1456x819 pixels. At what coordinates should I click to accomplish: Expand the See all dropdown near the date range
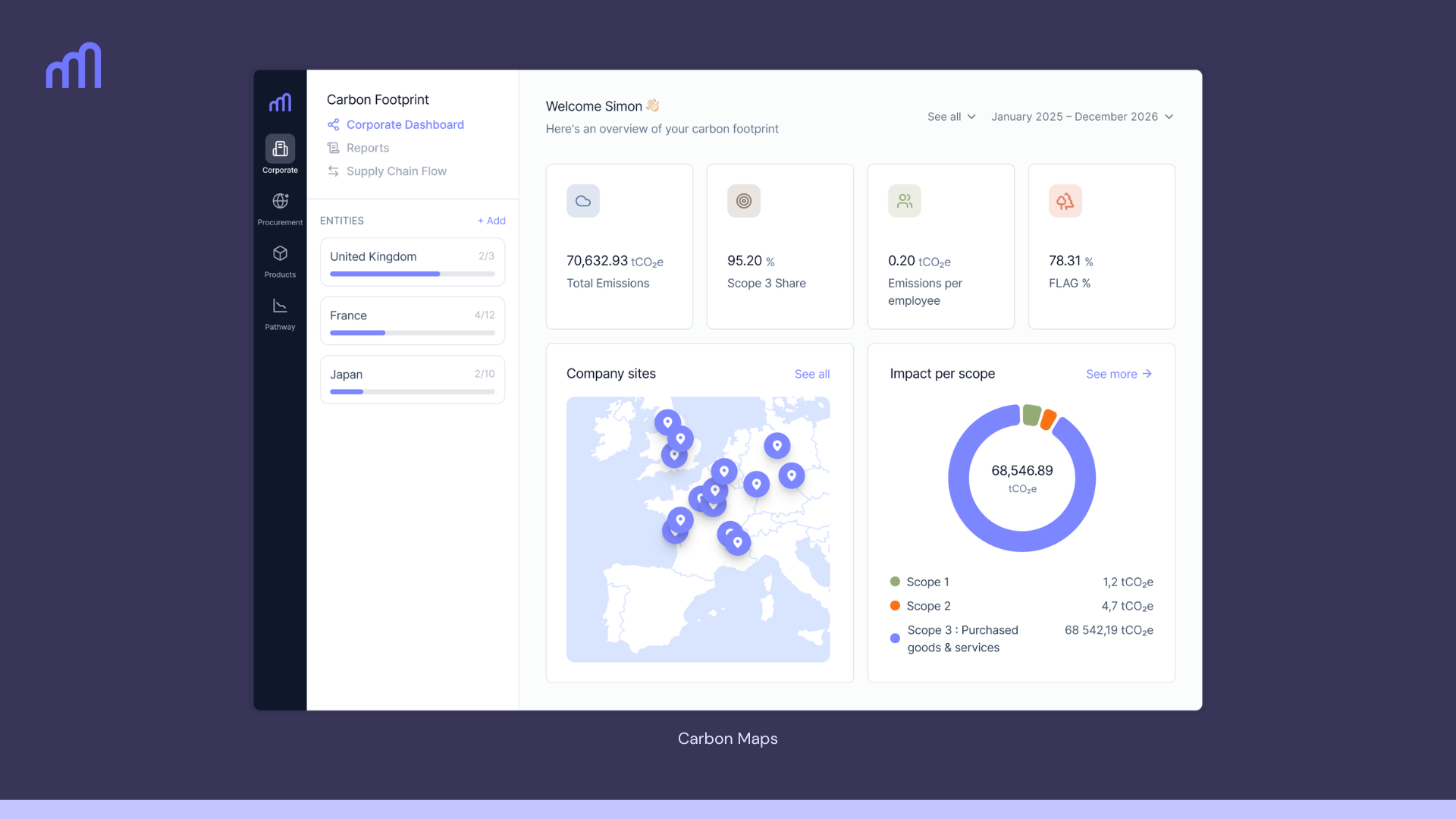tap(950, 116)
